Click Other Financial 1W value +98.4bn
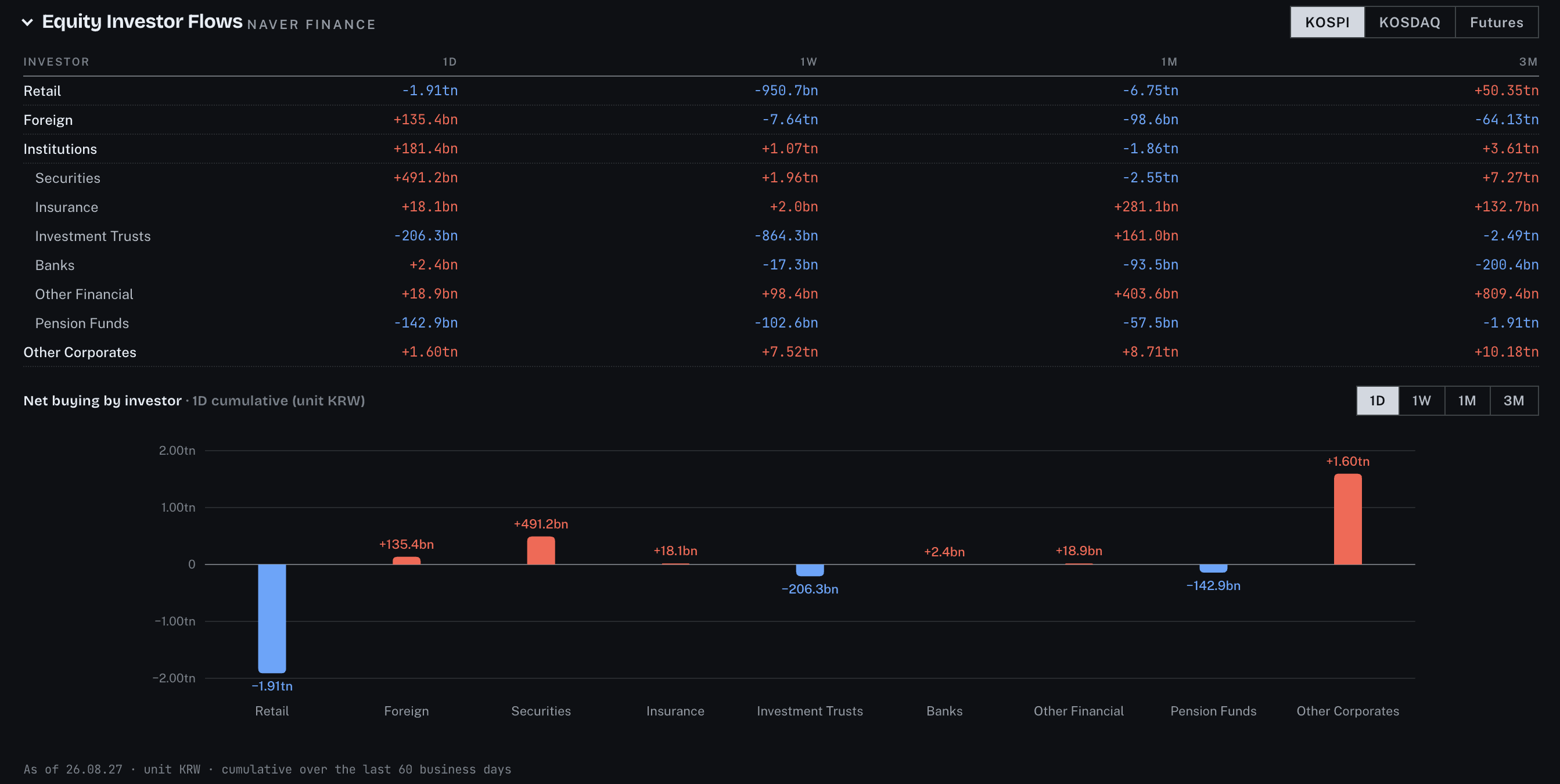 click(x=790, y=294)
